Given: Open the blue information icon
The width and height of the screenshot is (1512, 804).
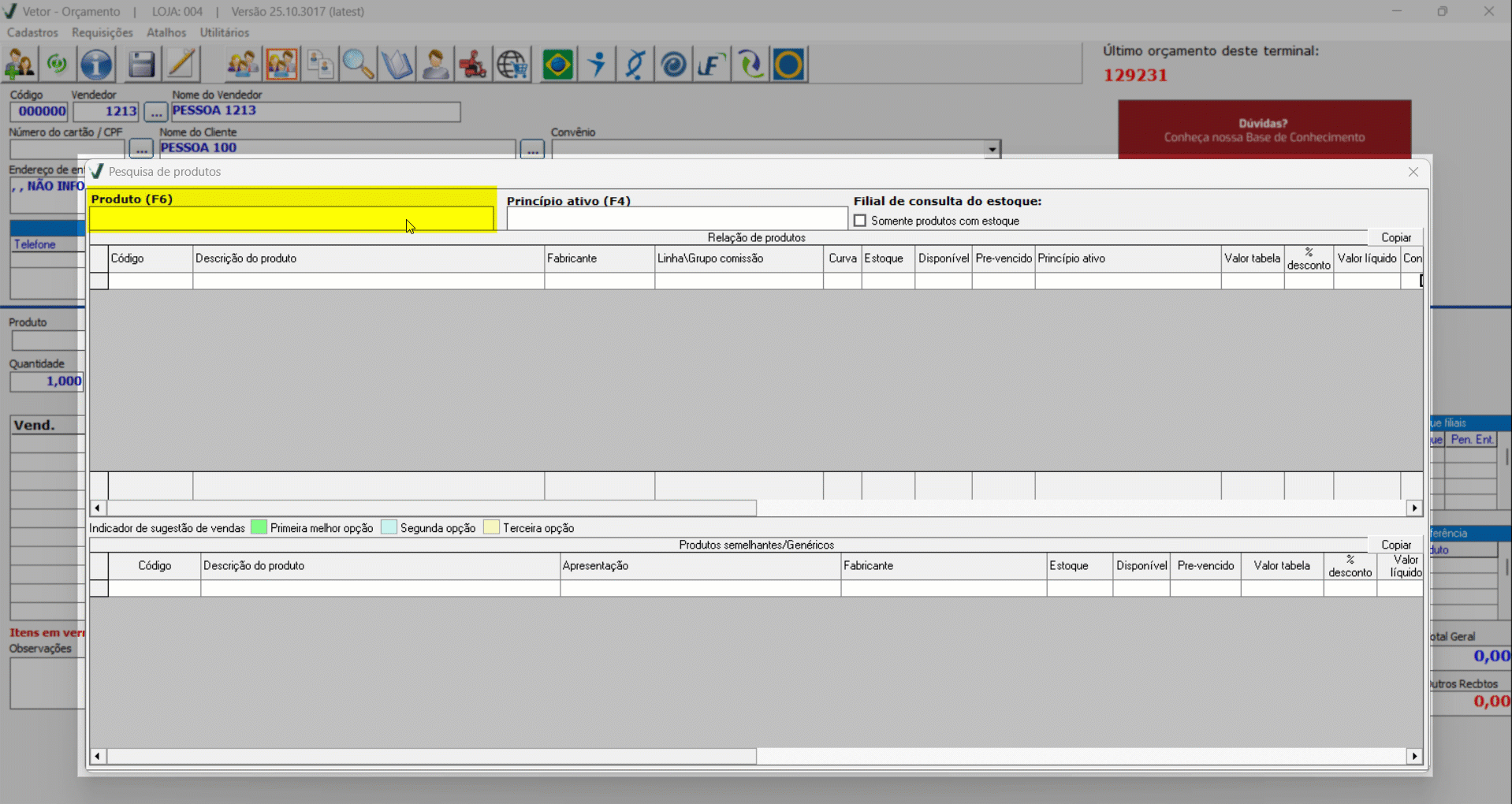Looking at the screenshot, I should point(97,65).
